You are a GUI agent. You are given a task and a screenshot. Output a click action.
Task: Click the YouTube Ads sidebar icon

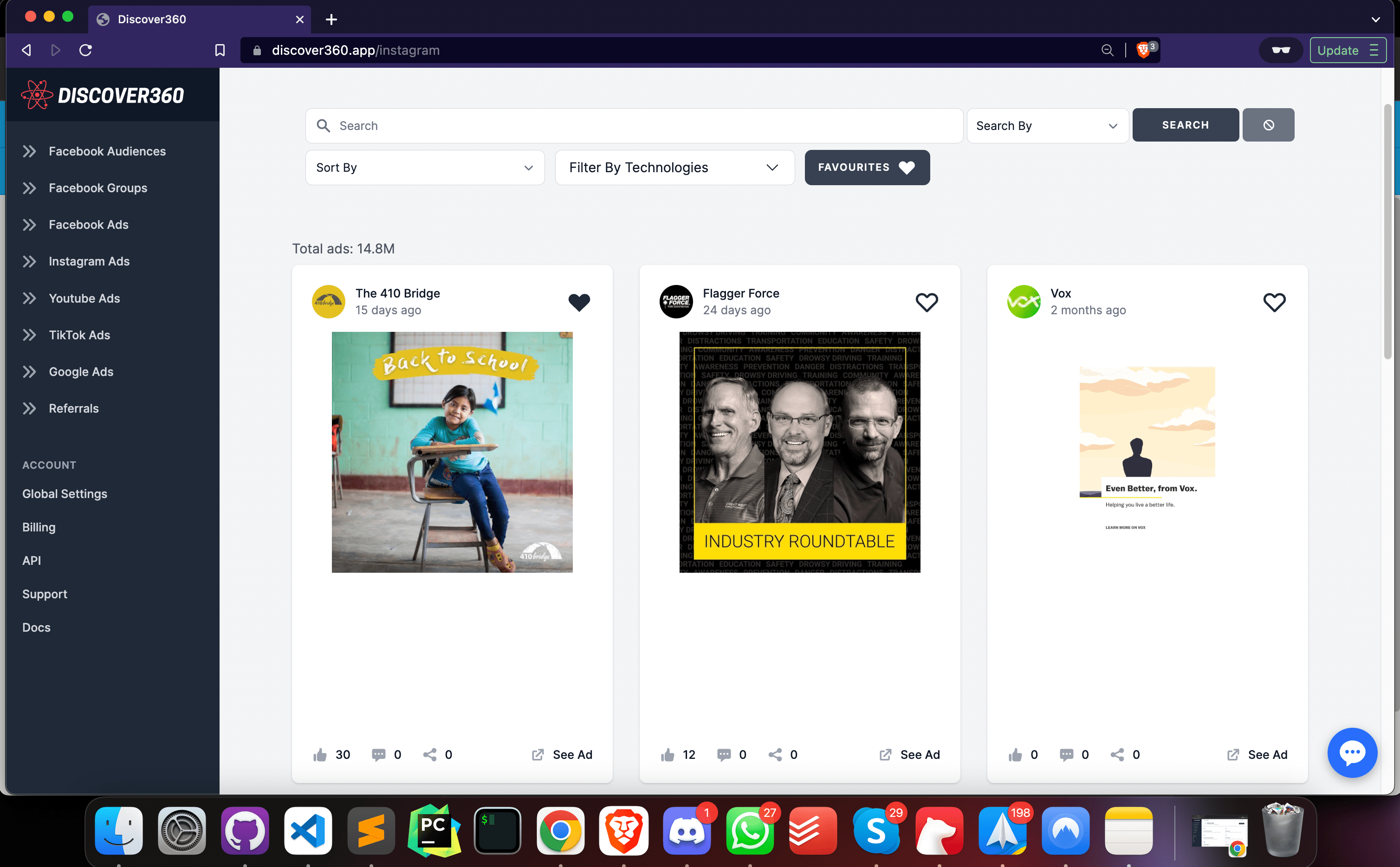[x=29, y=298]
